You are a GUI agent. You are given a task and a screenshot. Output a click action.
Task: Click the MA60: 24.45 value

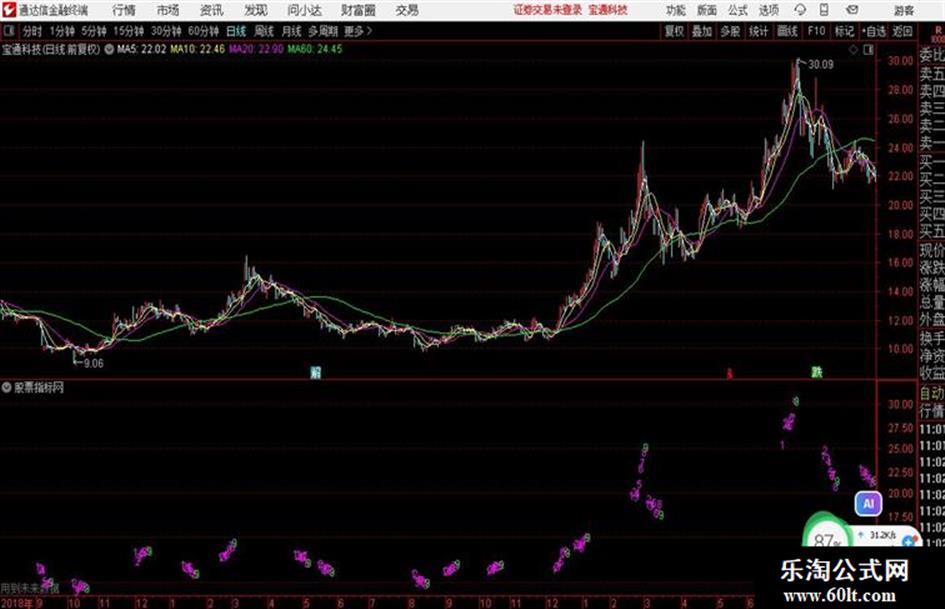pyautogui.click(x=315, y=49)
